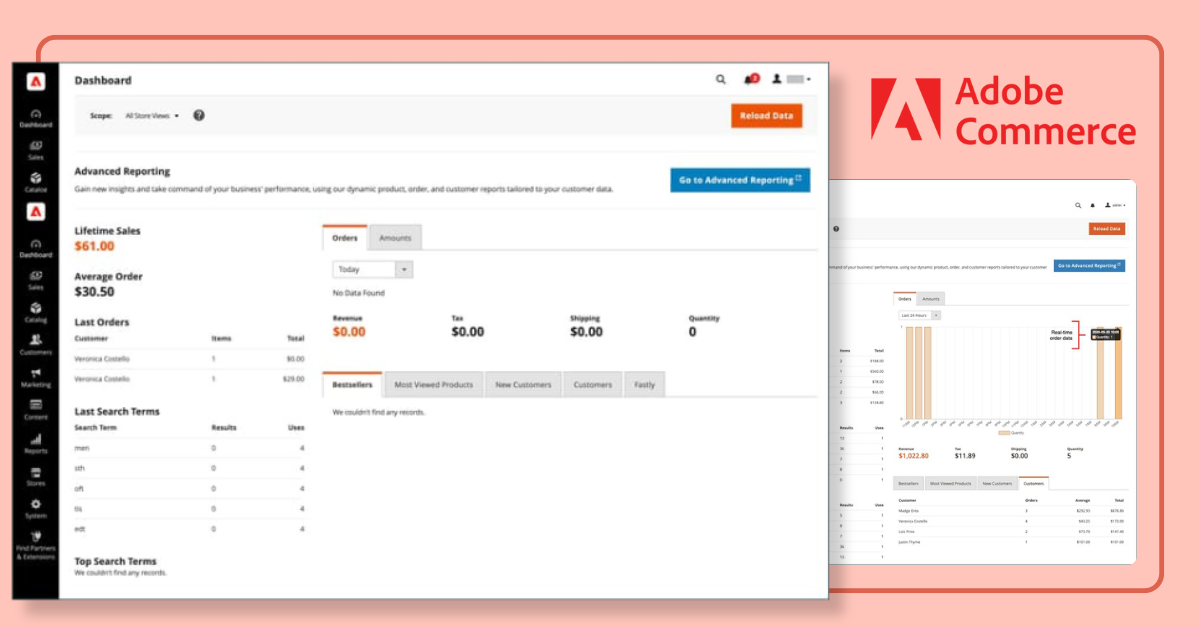This screenshot has height=628, width=1200.
Task: Click the search magnifier in front dashboard header
Action: [x=721, y=79]
